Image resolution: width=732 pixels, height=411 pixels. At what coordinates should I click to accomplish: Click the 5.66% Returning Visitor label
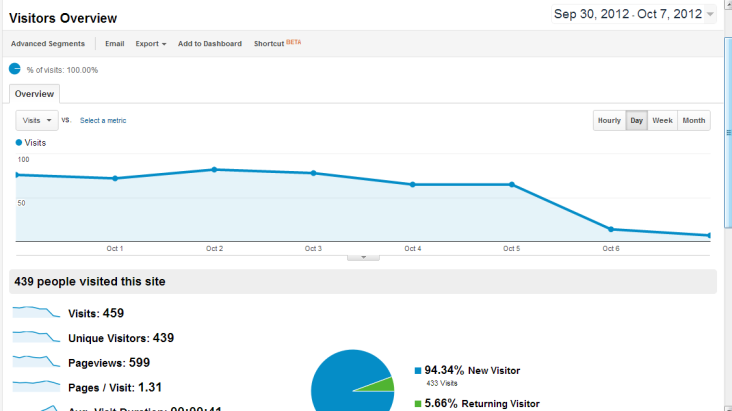pos(482,403)
